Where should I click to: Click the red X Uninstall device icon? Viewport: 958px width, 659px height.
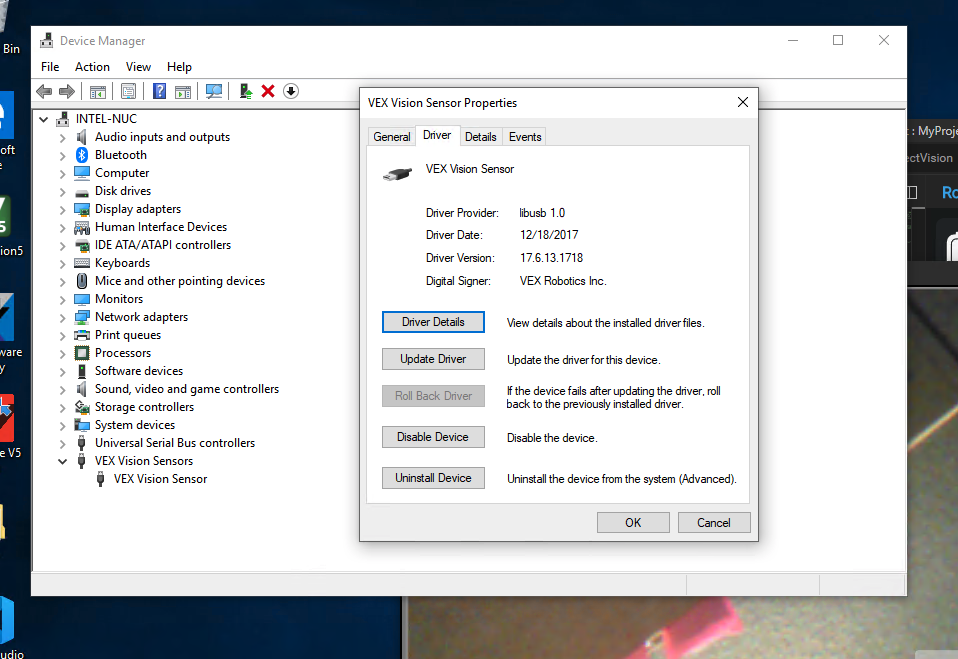click(x=268, y=92)
